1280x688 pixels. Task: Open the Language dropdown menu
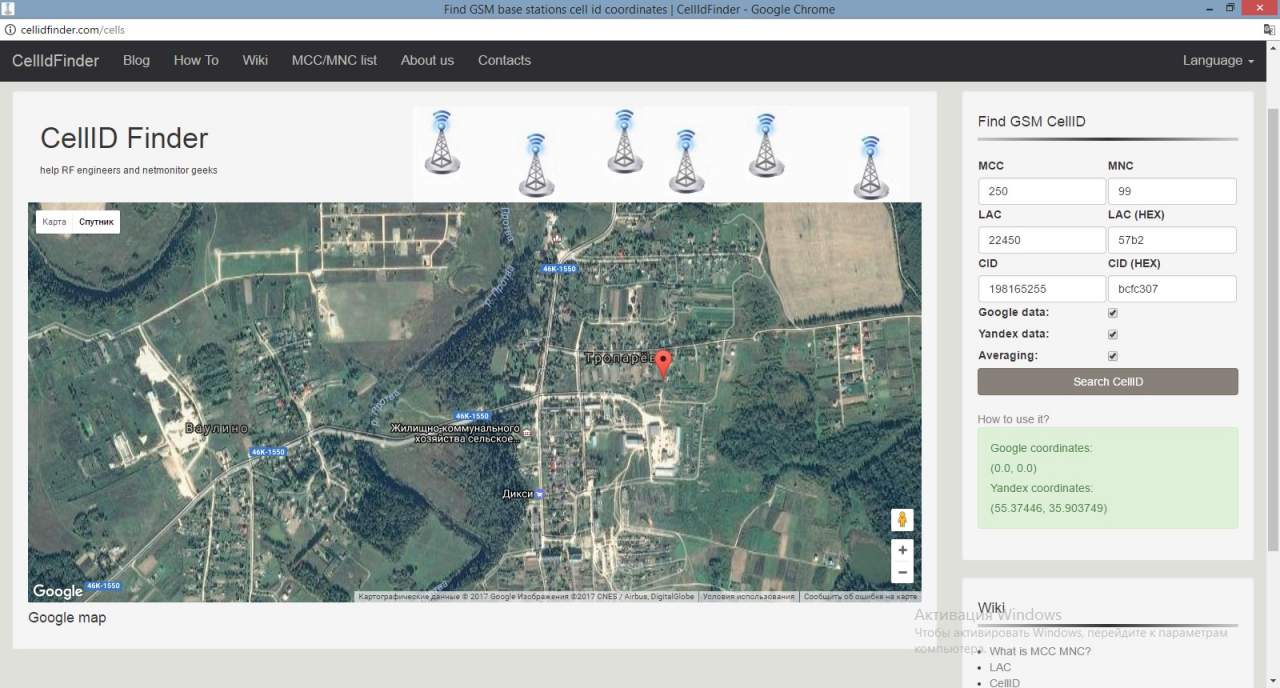[x=1217, y=60]
